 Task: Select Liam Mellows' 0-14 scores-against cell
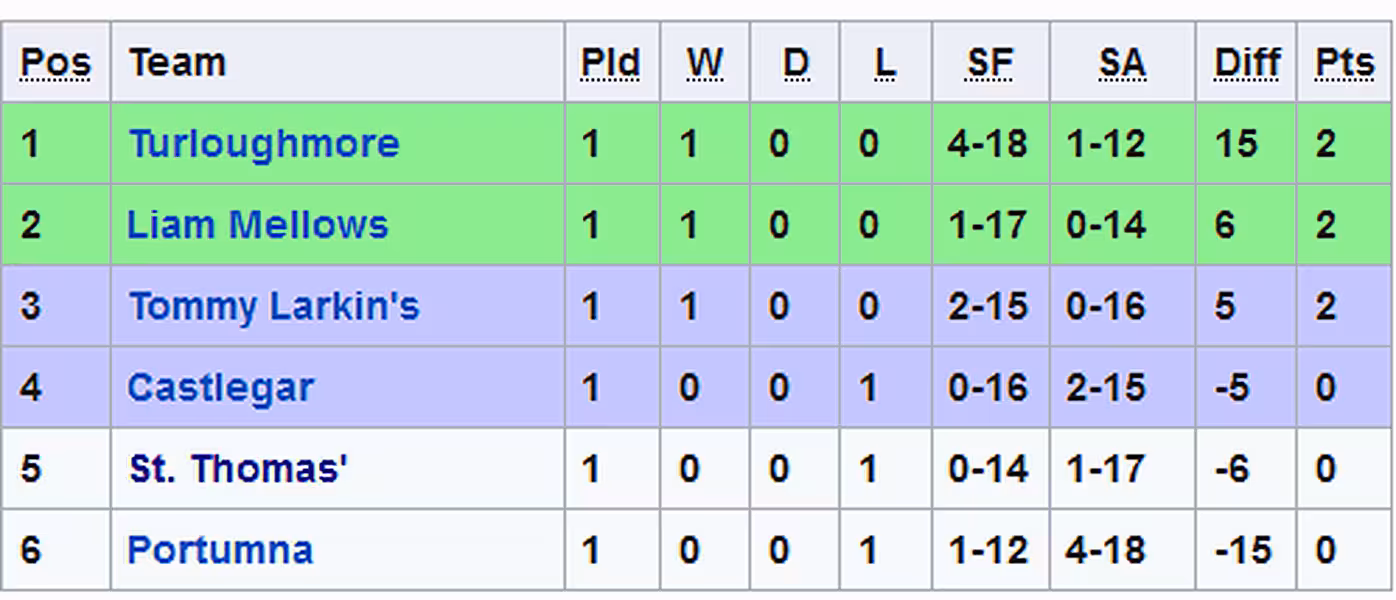coord(1122,225)
